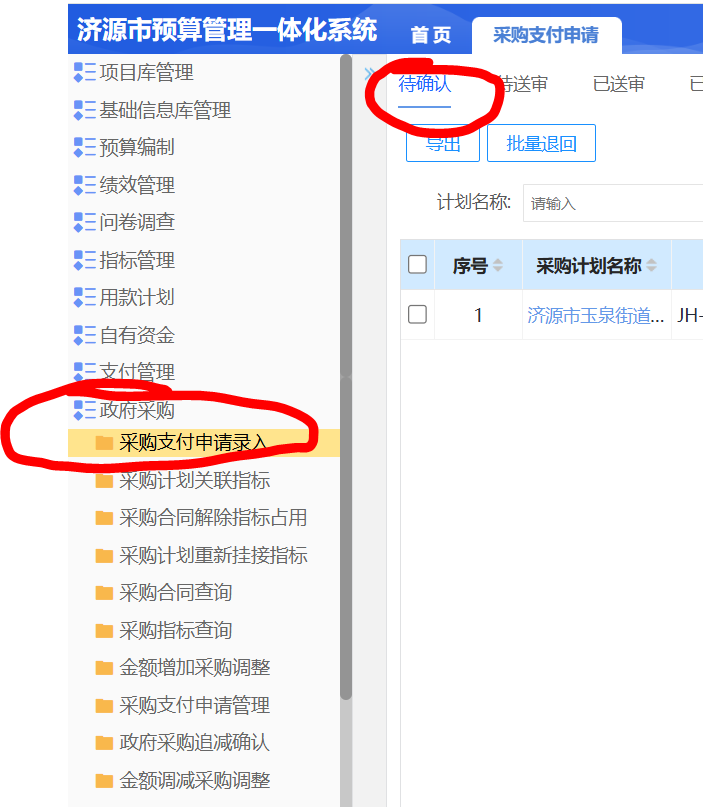
Task: Click the 政府采购 menu icon
Action: click(x=85, y=410)
